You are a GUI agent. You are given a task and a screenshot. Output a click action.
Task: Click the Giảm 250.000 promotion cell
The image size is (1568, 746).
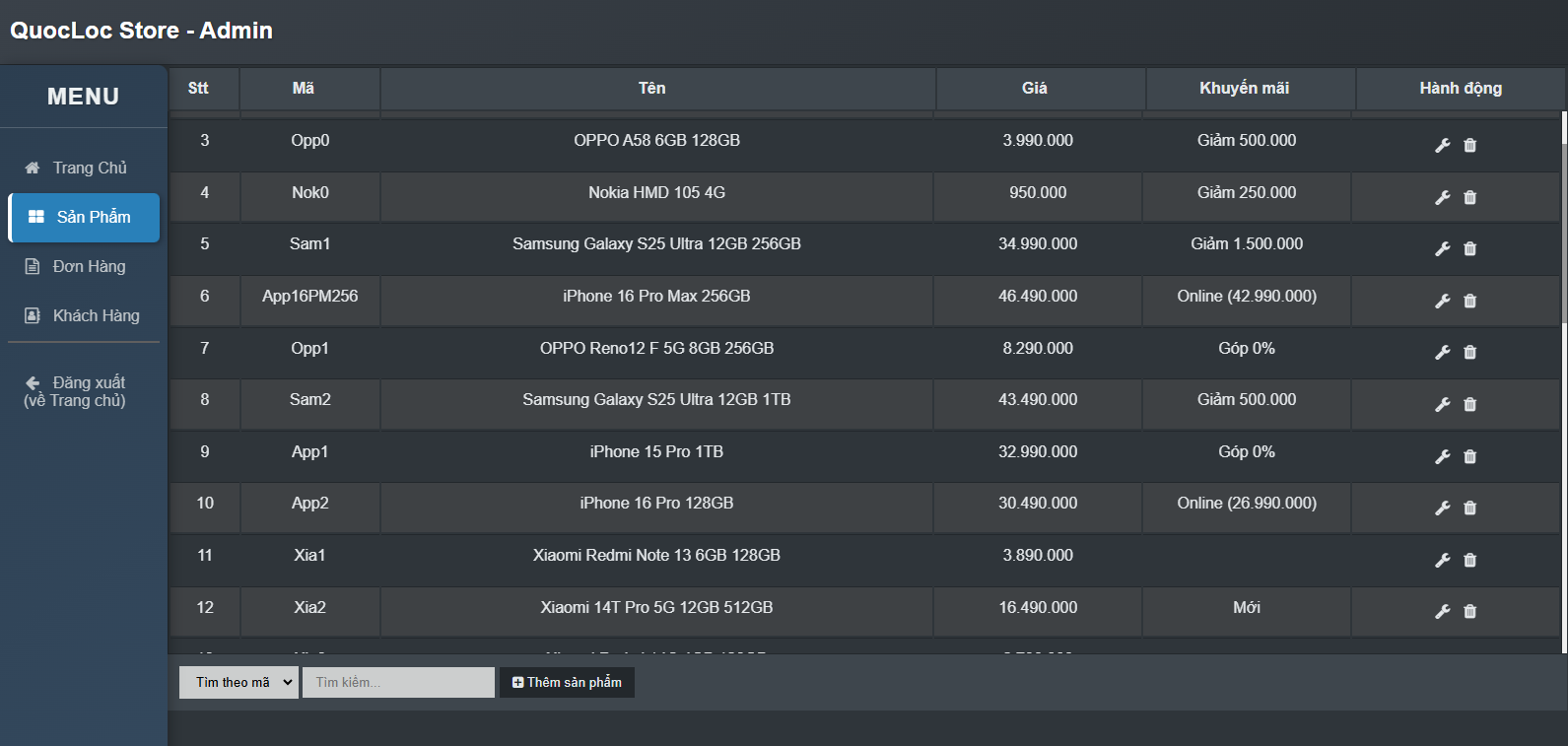pos(1247,192)
